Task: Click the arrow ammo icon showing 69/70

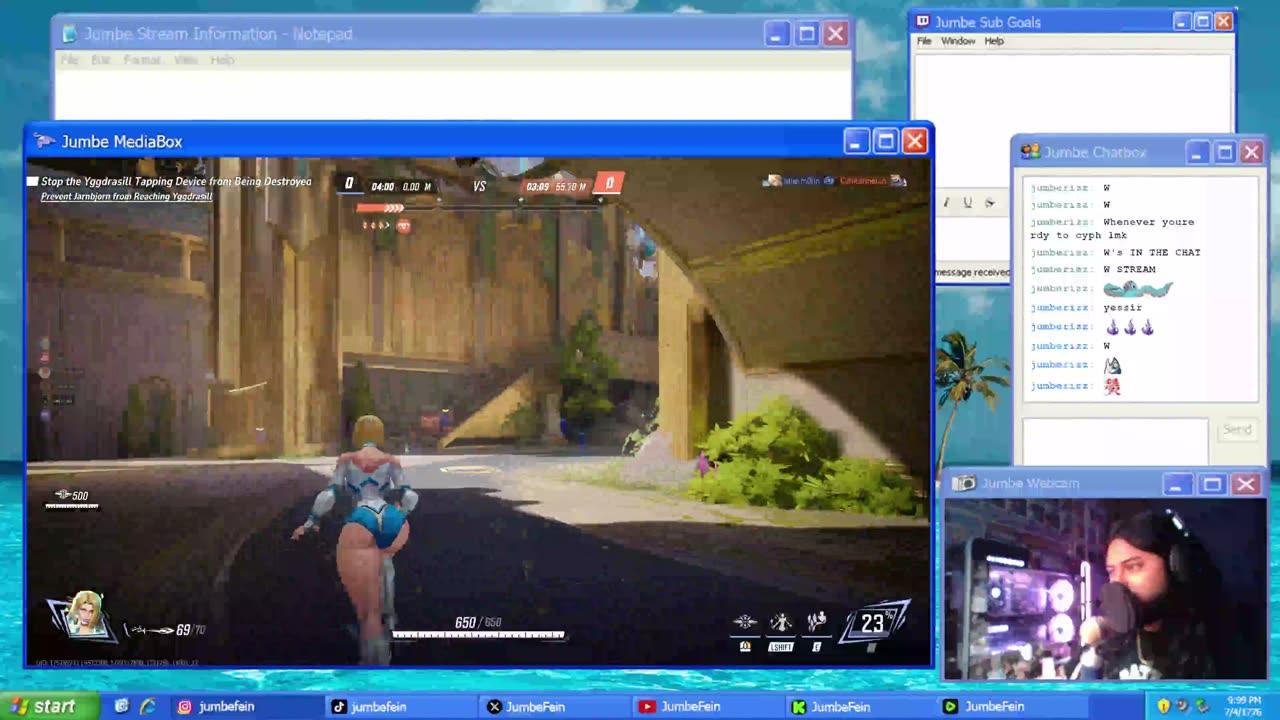Action: coord(150,630)
